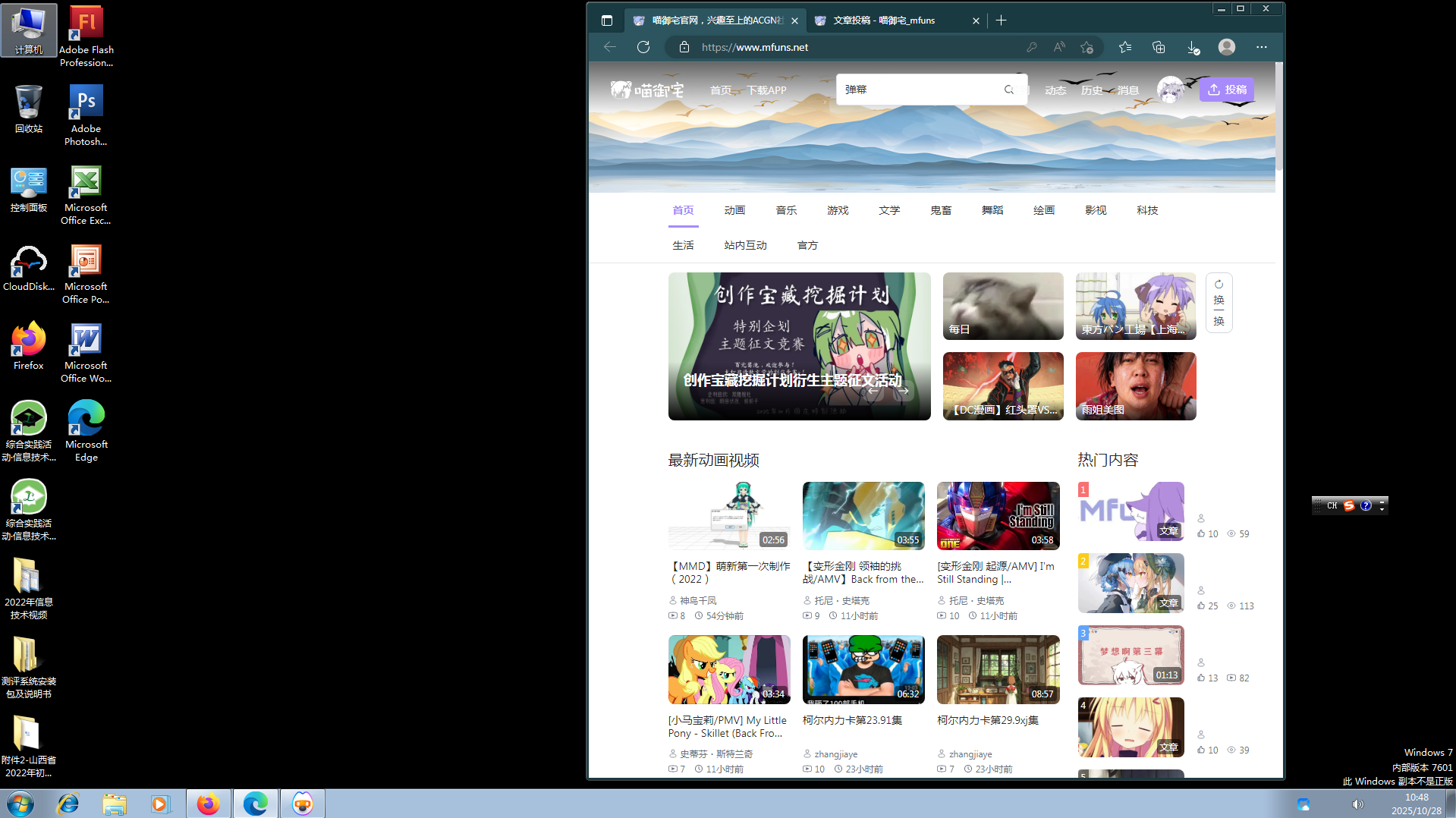Click the magnifier icon to search 弹幕
1456x818 pixels.
click(x=1008, y=89)
